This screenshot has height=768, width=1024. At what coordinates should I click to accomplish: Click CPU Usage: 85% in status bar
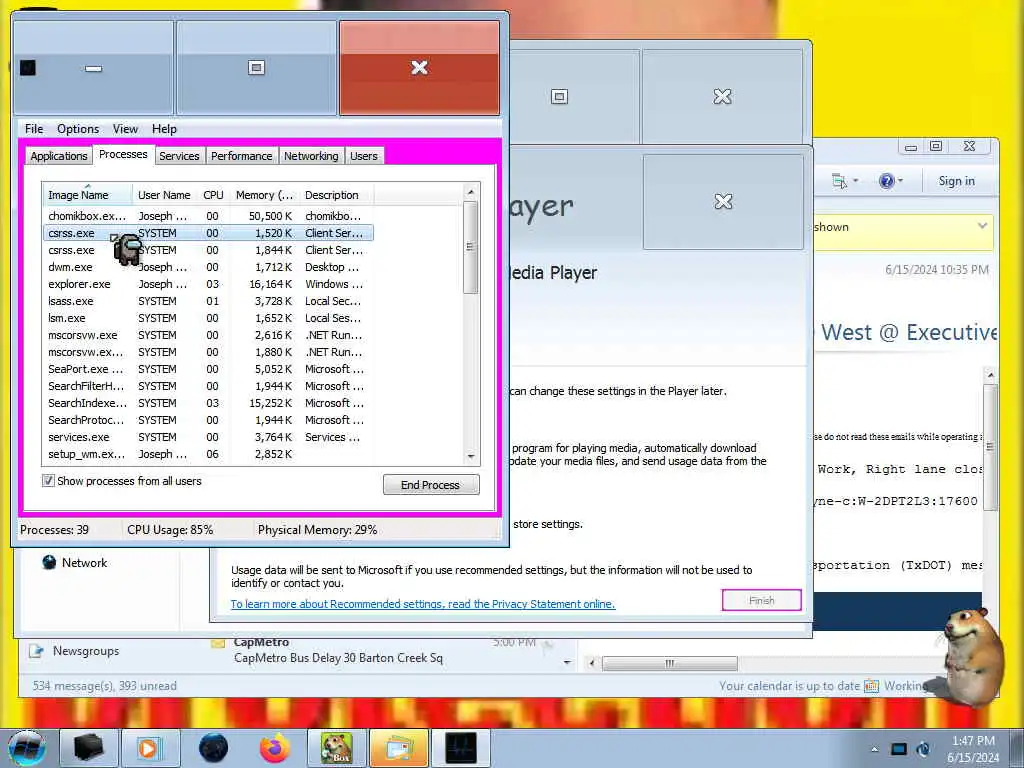[170, 530]
